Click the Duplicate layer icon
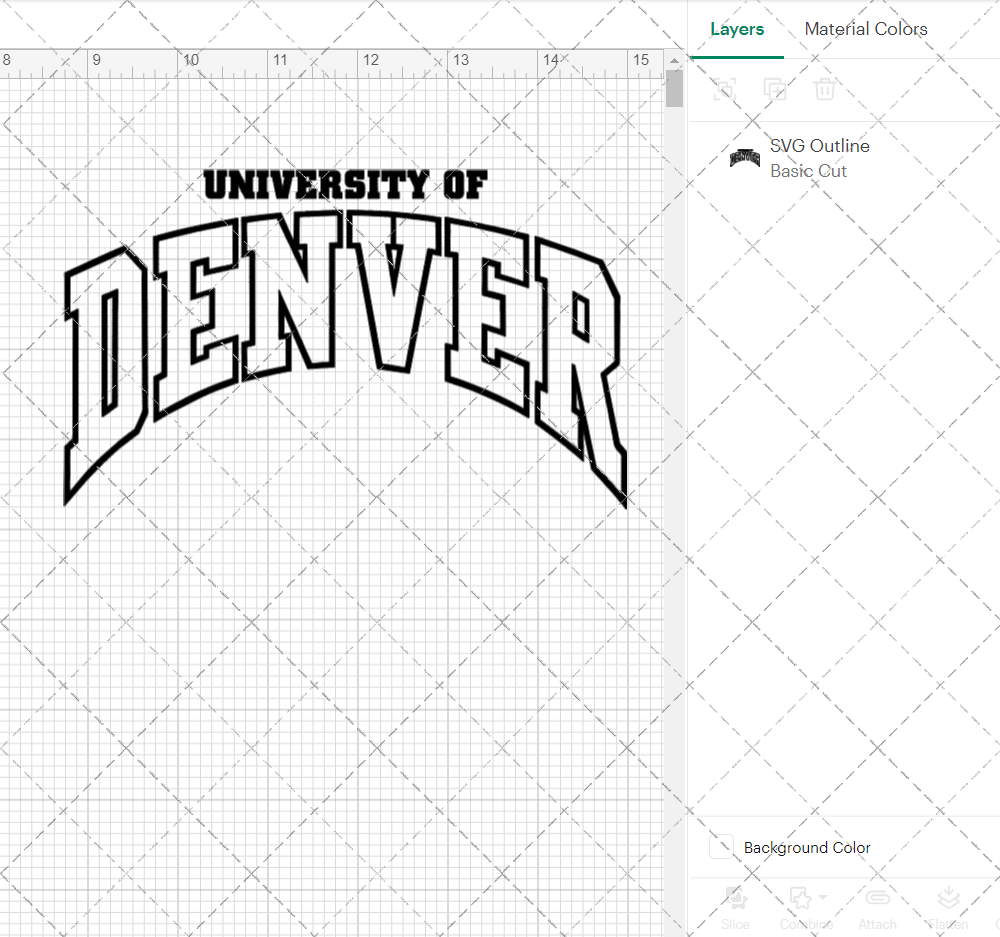 (x=775, y=89)
